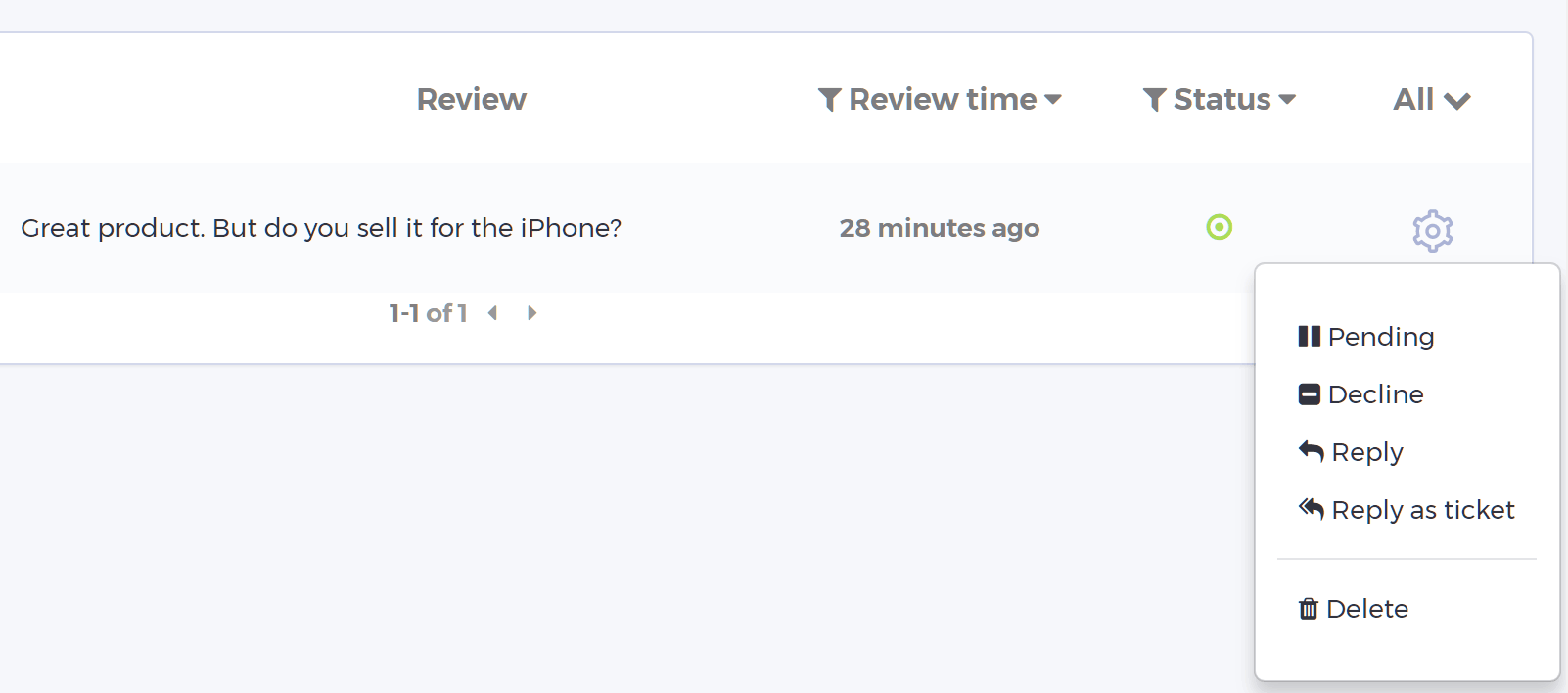Click the gear settings icon in review row
1568x693 pixels.
(x=1432, y=231)
